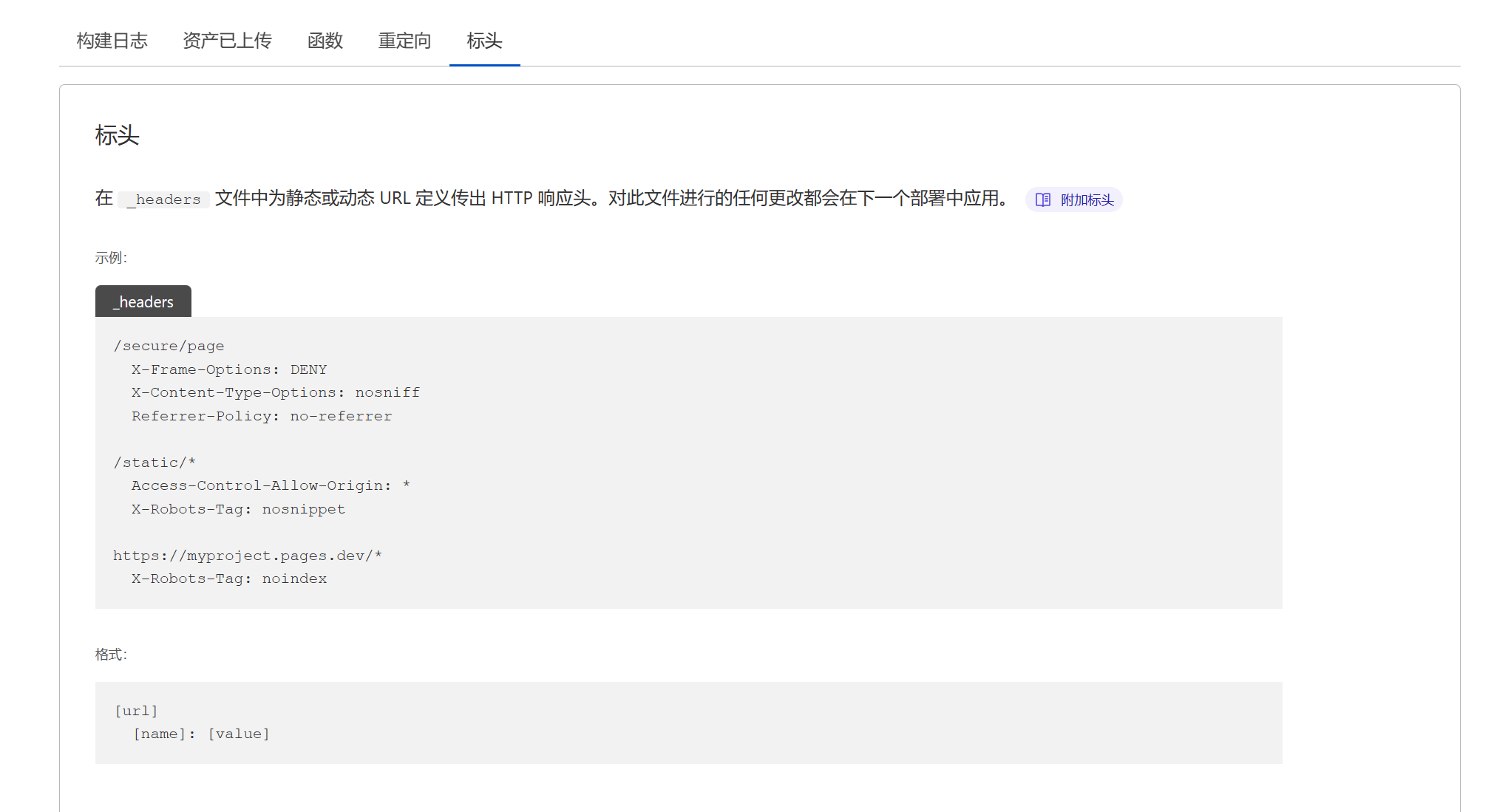Viewport: 1511px width, 812px height.
Task: Select the [name]: [value] format line
Action: pyautogui.click(x=200, y=734)
